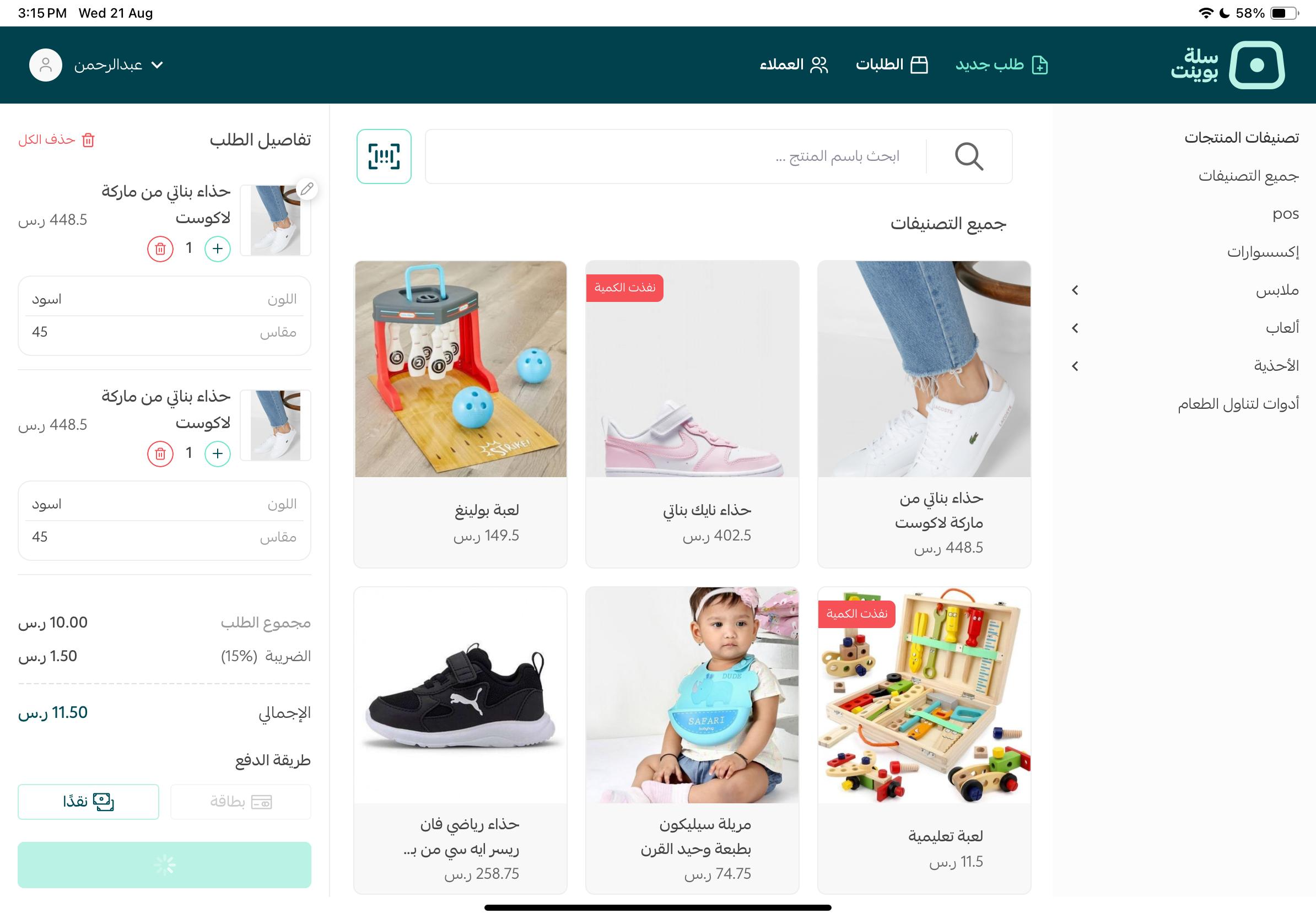Select the إكسسوارات category

click(1263, 252)
